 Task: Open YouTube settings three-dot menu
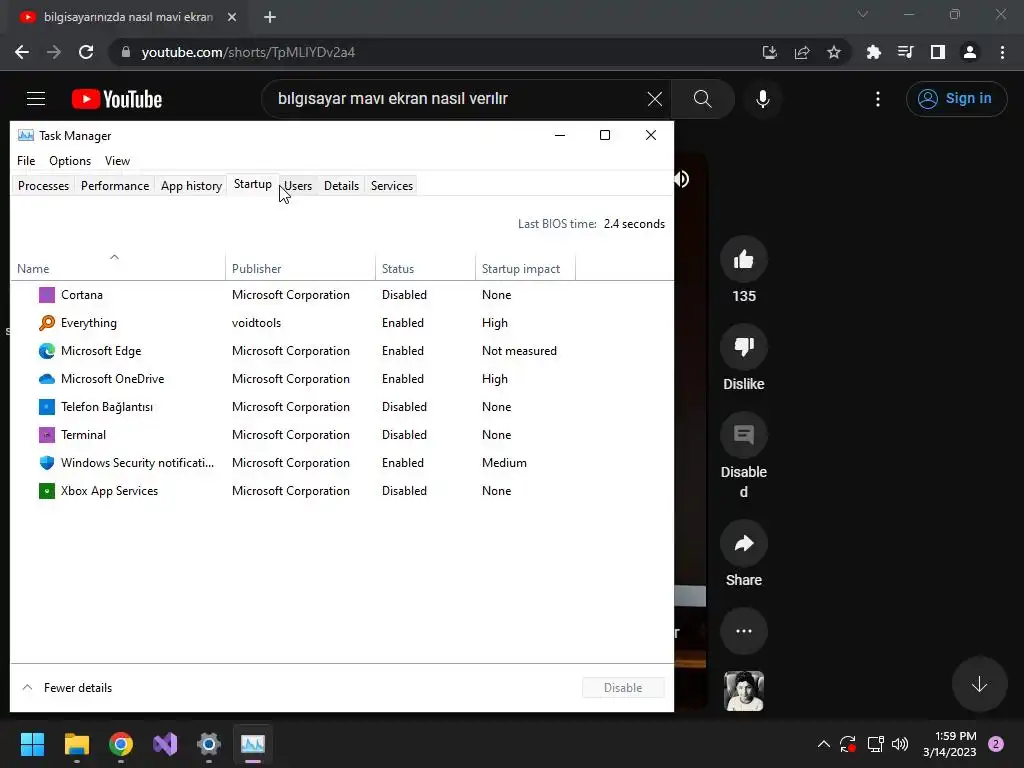click(x=878, y=99)
